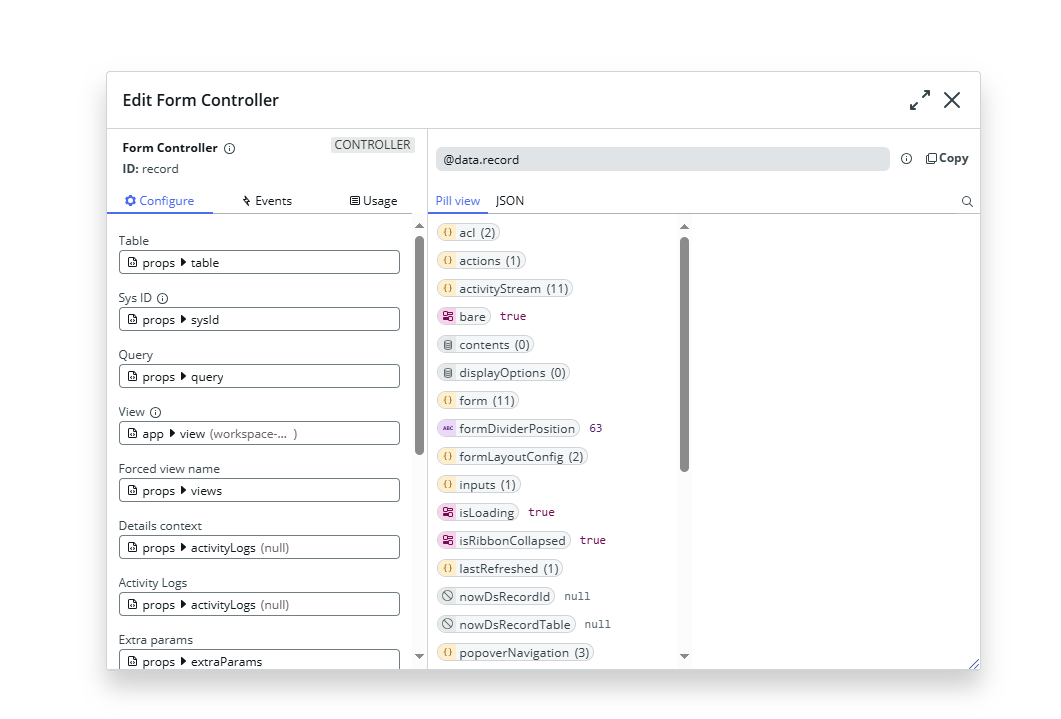
Task: Click info icon next to Form Controller
Action: click(229, 149)
